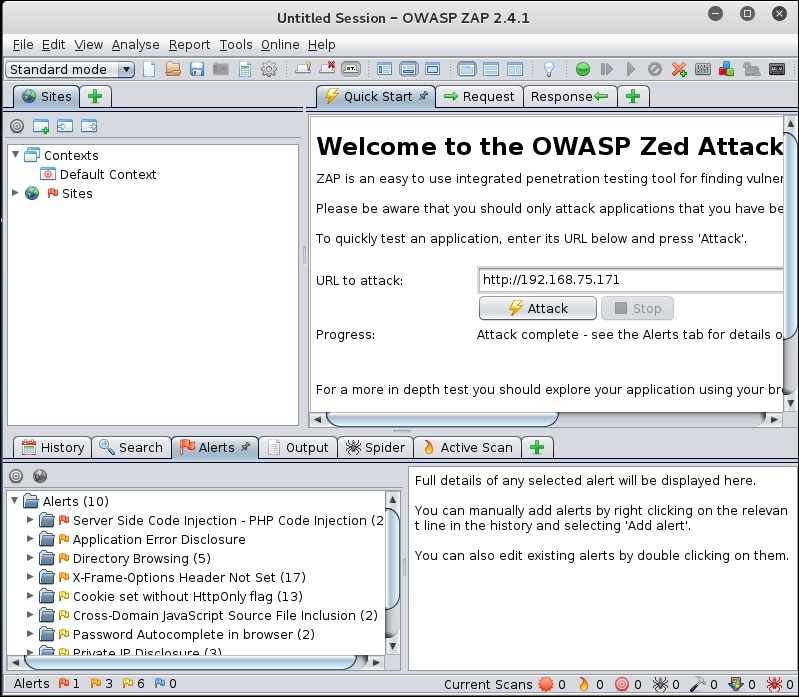Click the last toolbar icon, Zest recorder

pyautogui.click(x=777, y=69)
